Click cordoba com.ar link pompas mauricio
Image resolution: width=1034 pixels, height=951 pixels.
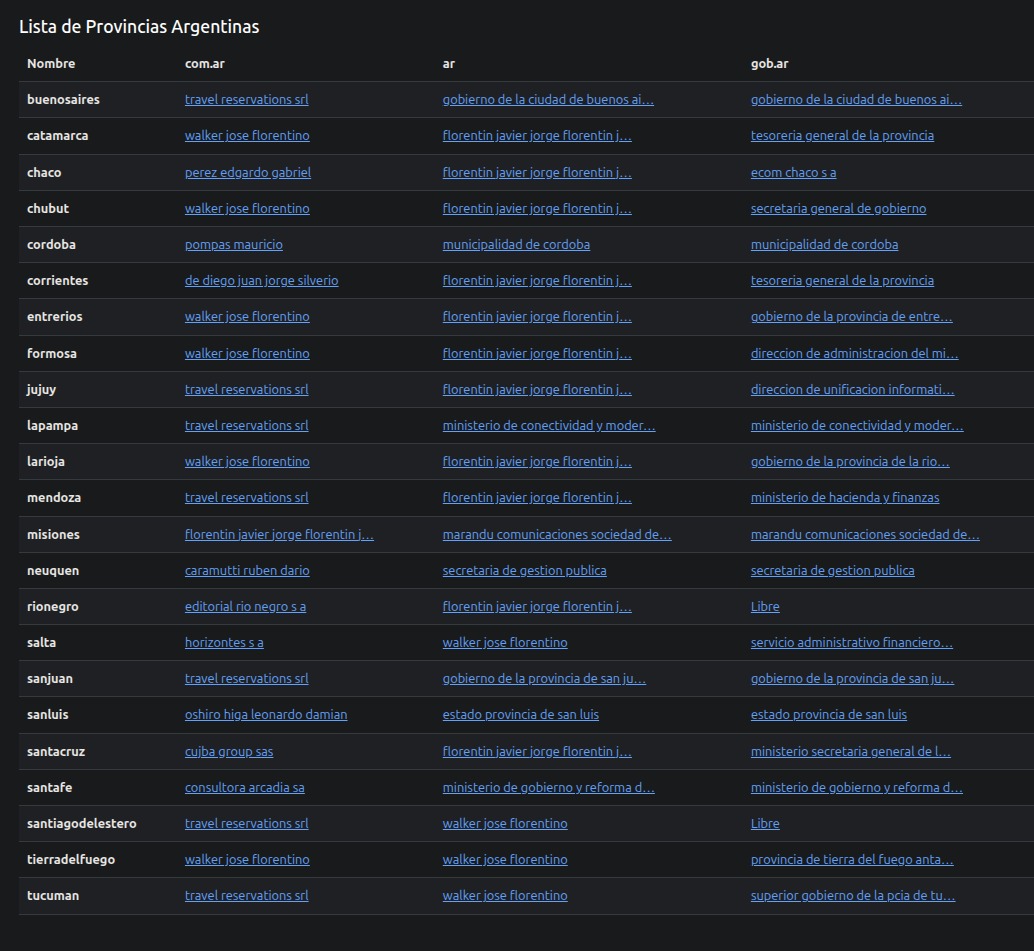click(233, 245)
